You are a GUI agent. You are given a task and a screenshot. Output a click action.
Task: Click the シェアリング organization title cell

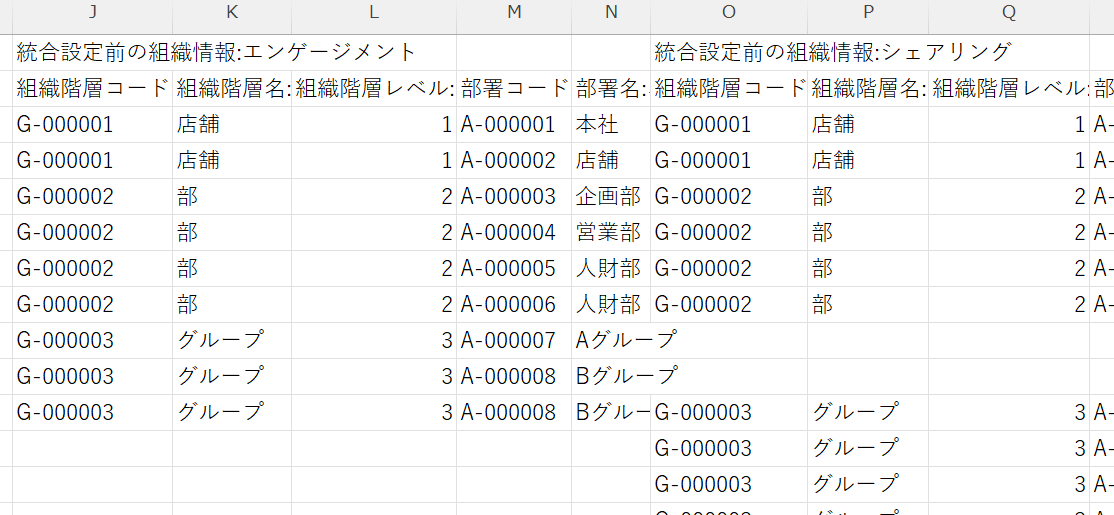click(x=832, y=52)
